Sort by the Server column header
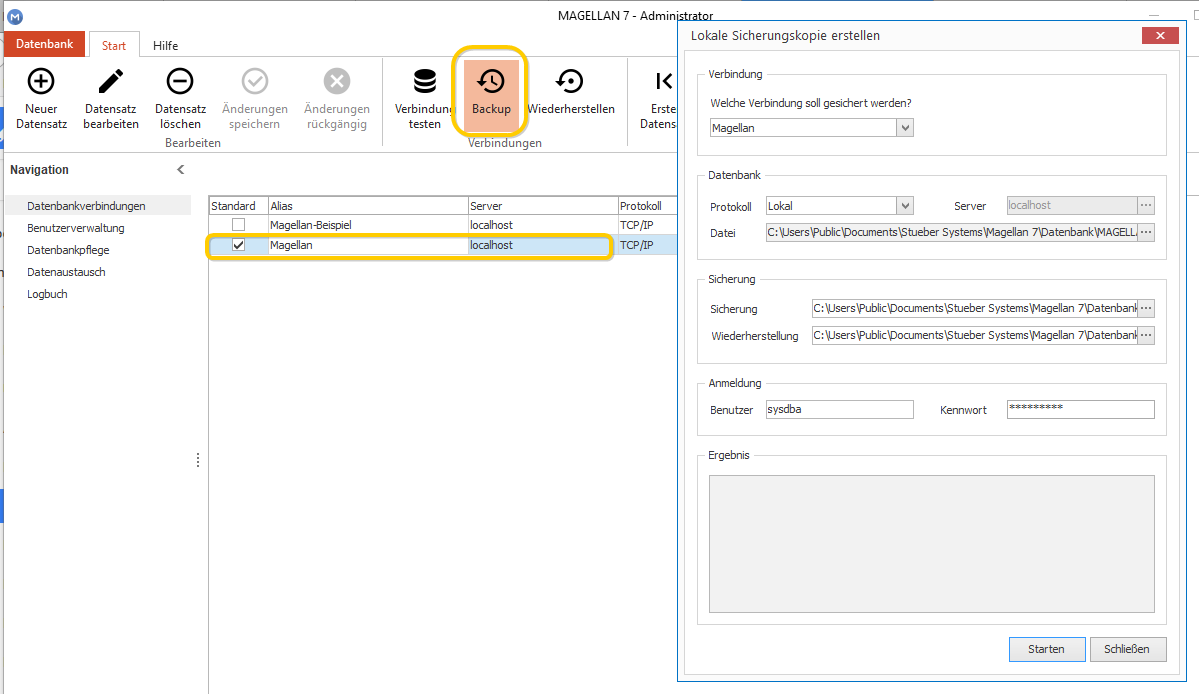The image size is (1199, 694). [x=543, y=206]
